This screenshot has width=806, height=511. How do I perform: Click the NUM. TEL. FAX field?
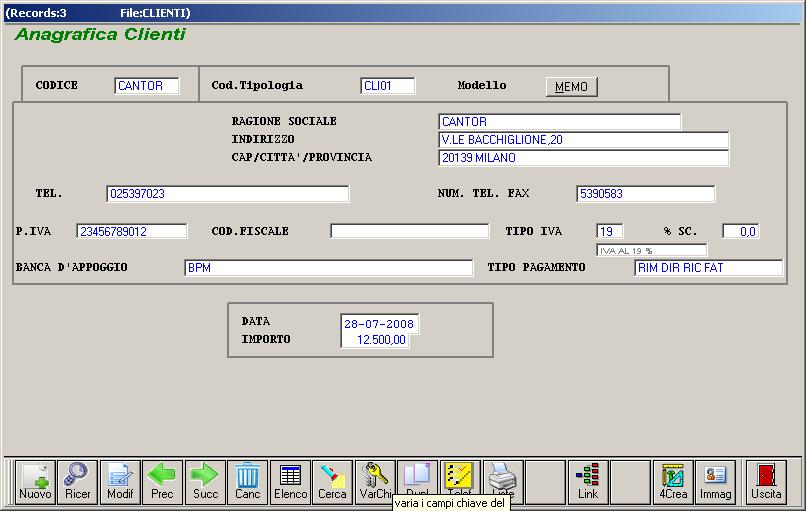pyautogui.click(x=646, y=194)
